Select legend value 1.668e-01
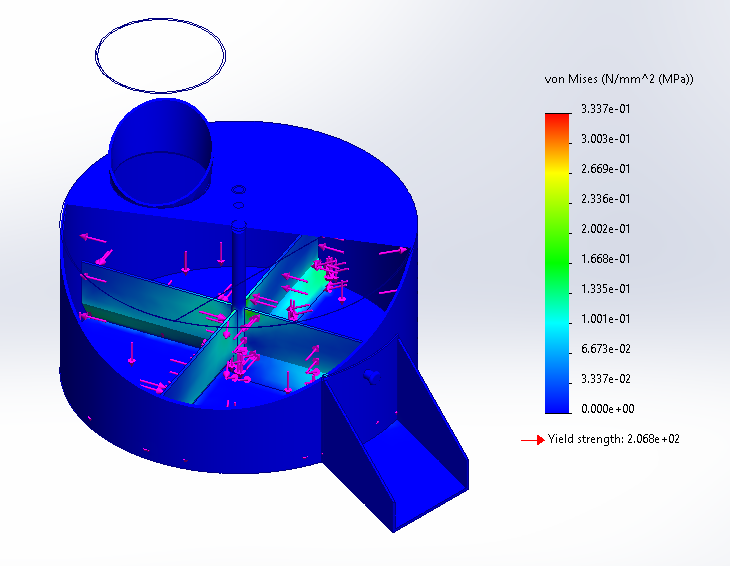The width and height of the screenshot is (730, 566). tap(605, 259)
